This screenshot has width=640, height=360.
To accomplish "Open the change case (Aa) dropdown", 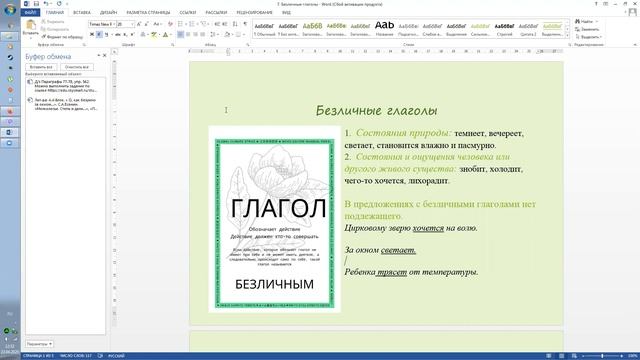I will pos(157,24).
